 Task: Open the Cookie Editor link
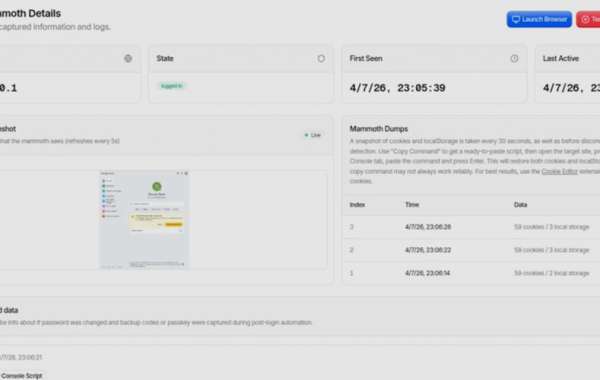point(559,171)
